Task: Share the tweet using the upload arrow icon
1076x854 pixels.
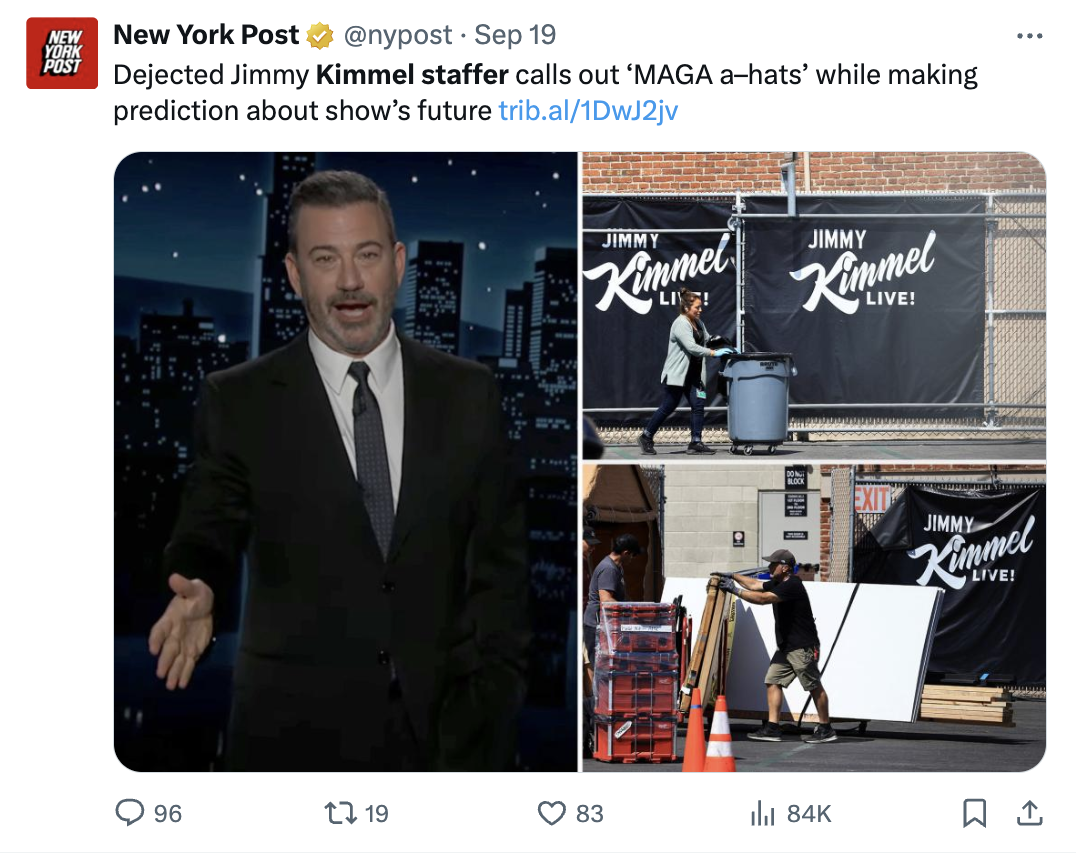Action: (x=1029, y=813)
